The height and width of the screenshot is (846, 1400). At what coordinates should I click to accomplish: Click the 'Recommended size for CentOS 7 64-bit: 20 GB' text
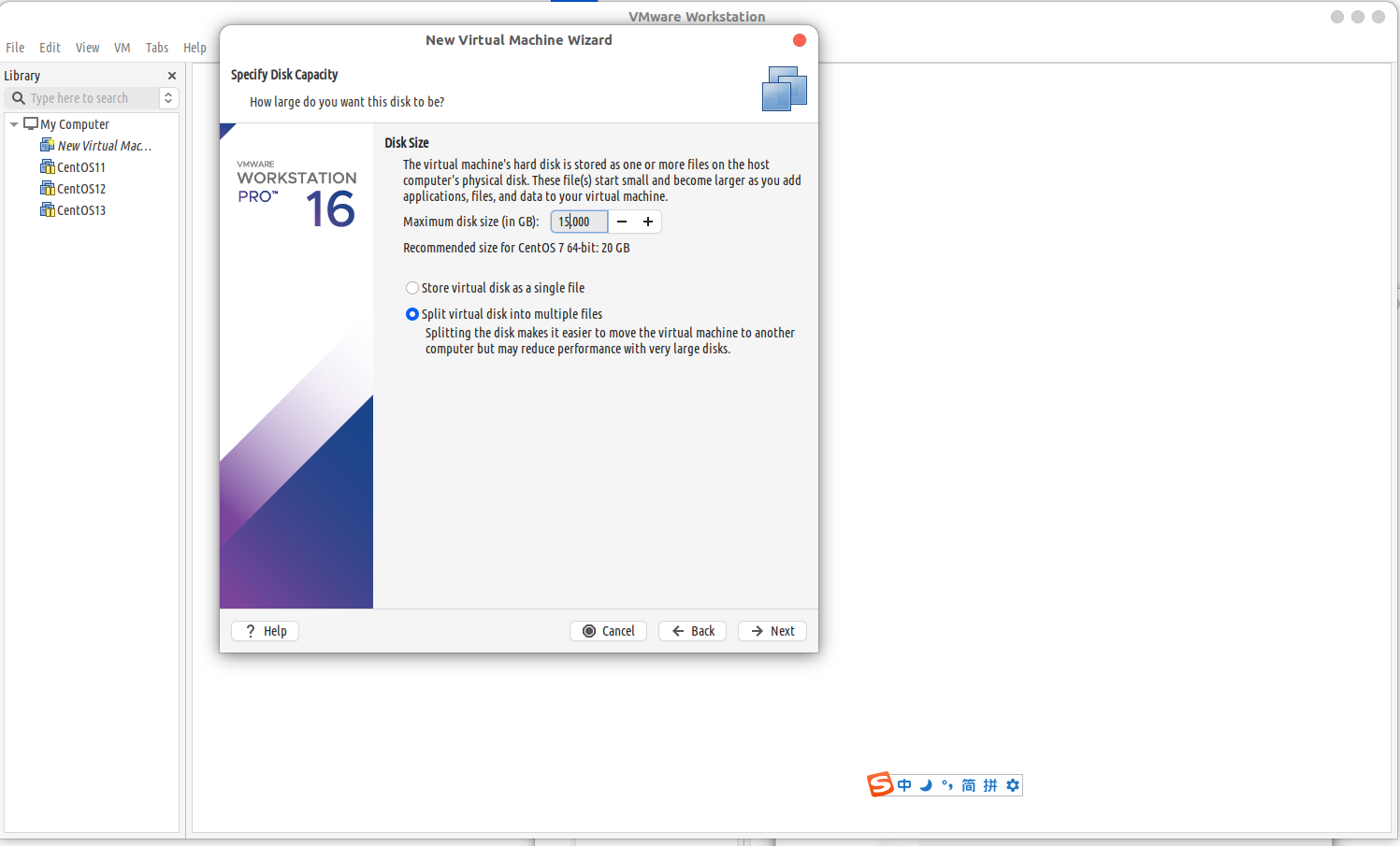point(516,248)
